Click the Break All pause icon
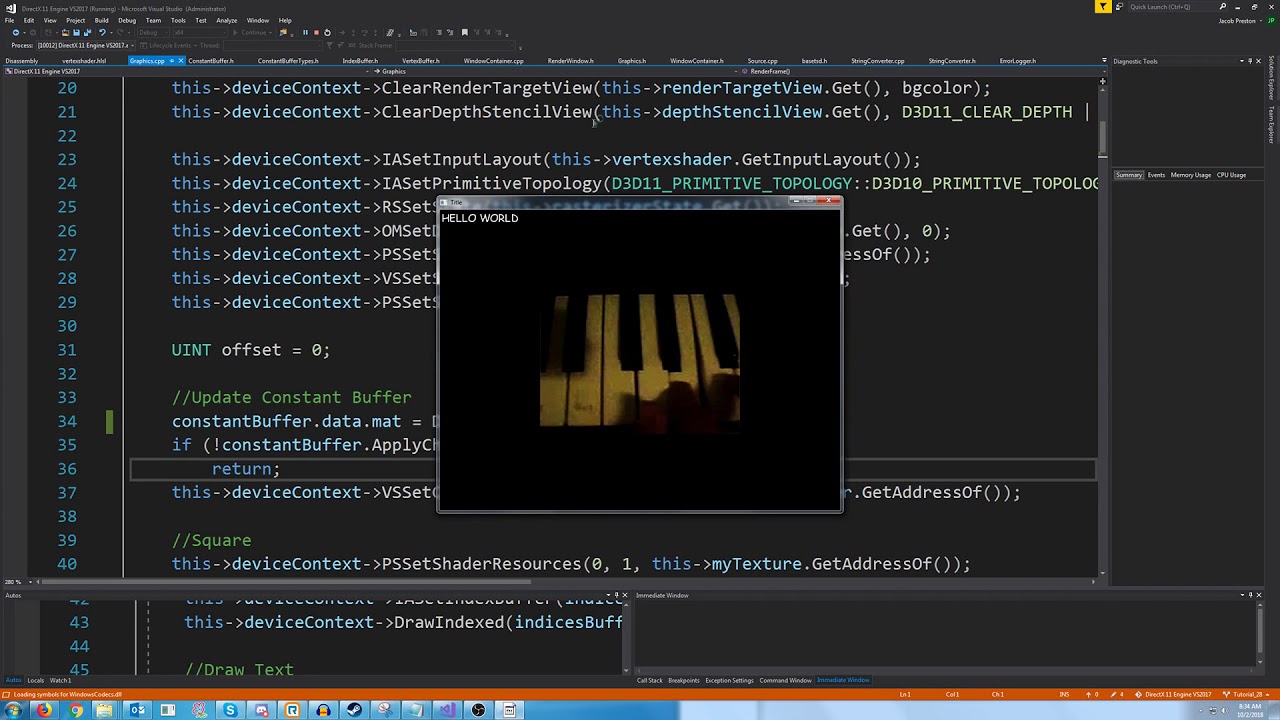The image size is (1280, 720). point(306,31)
